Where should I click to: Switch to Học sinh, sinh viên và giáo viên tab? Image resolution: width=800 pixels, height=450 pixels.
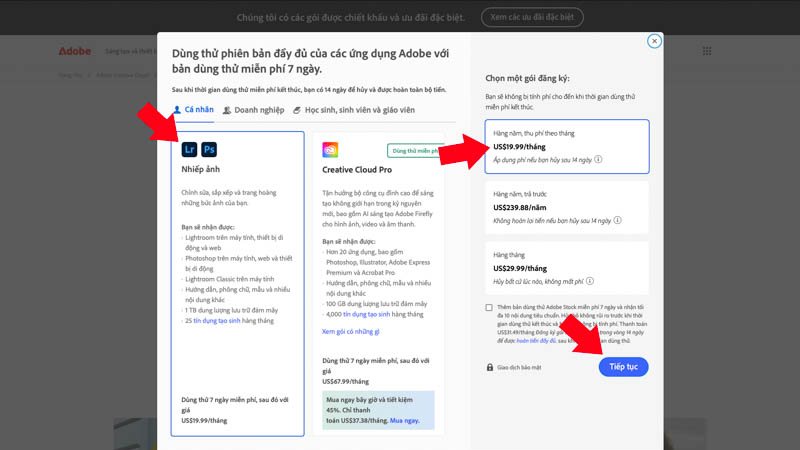(354, 110)
